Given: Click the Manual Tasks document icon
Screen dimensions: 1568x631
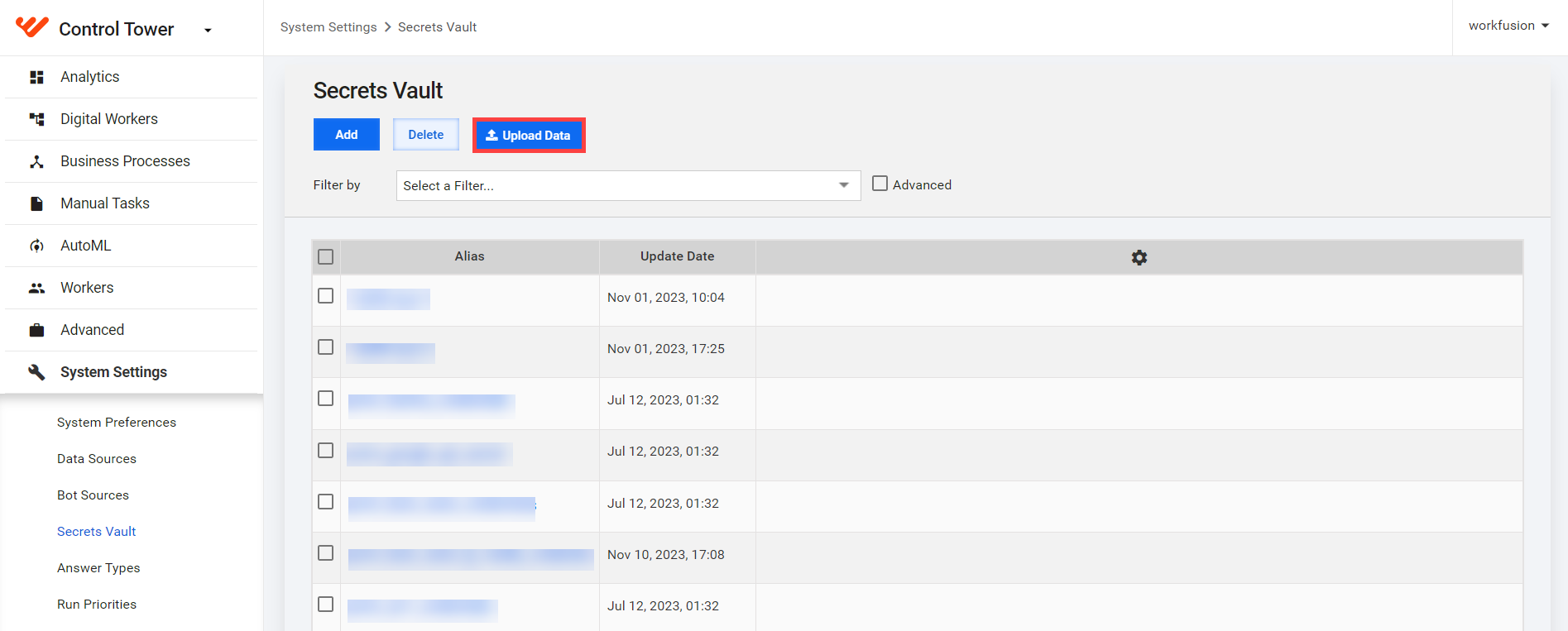Looking at the screenshot, I should 36,203.
